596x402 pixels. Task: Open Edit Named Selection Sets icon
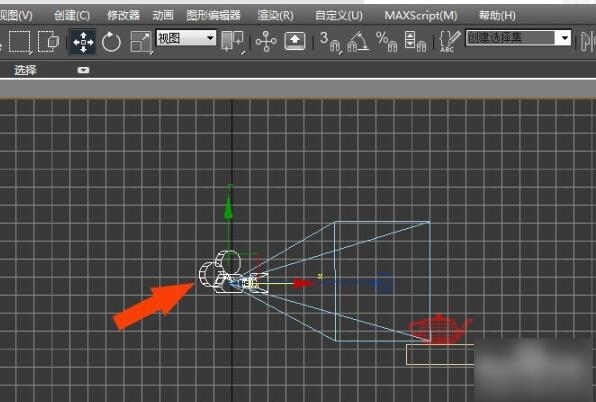[x=449, y=41]
